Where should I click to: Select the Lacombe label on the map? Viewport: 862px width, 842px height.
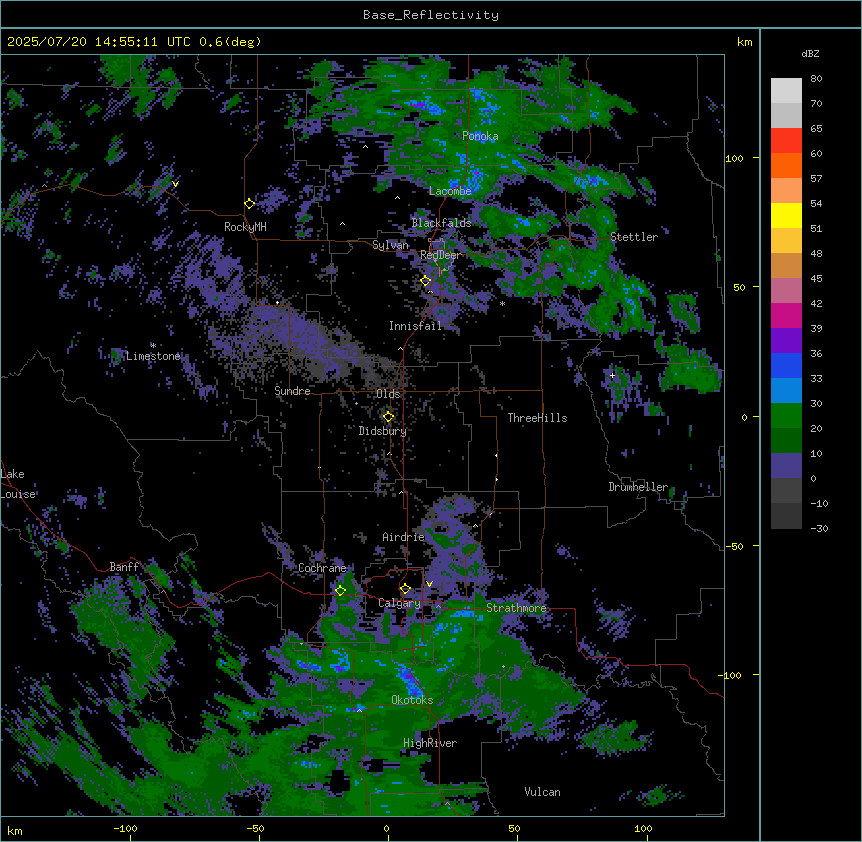pyautogui.click(x=450, y=191)
